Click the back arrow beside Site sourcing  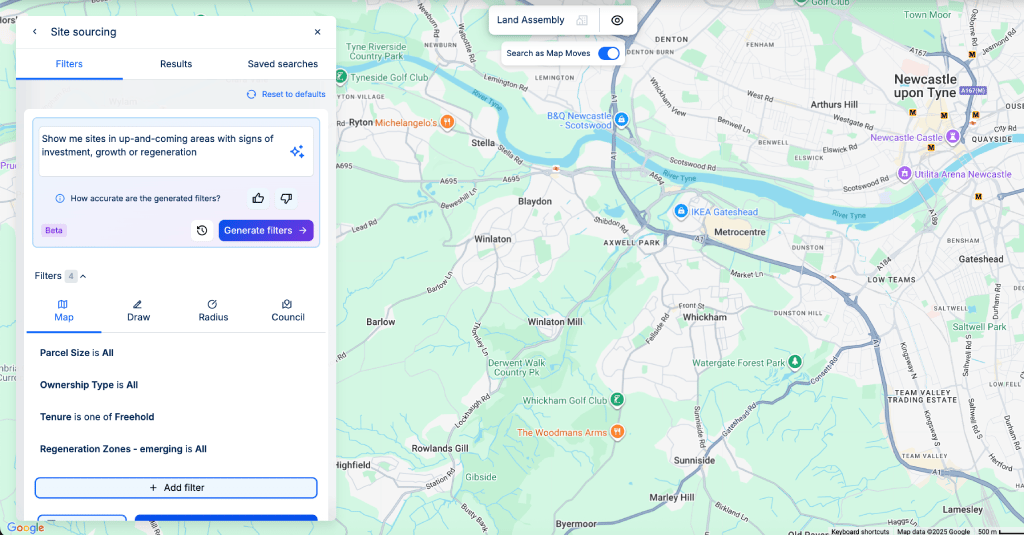point(35,31)
